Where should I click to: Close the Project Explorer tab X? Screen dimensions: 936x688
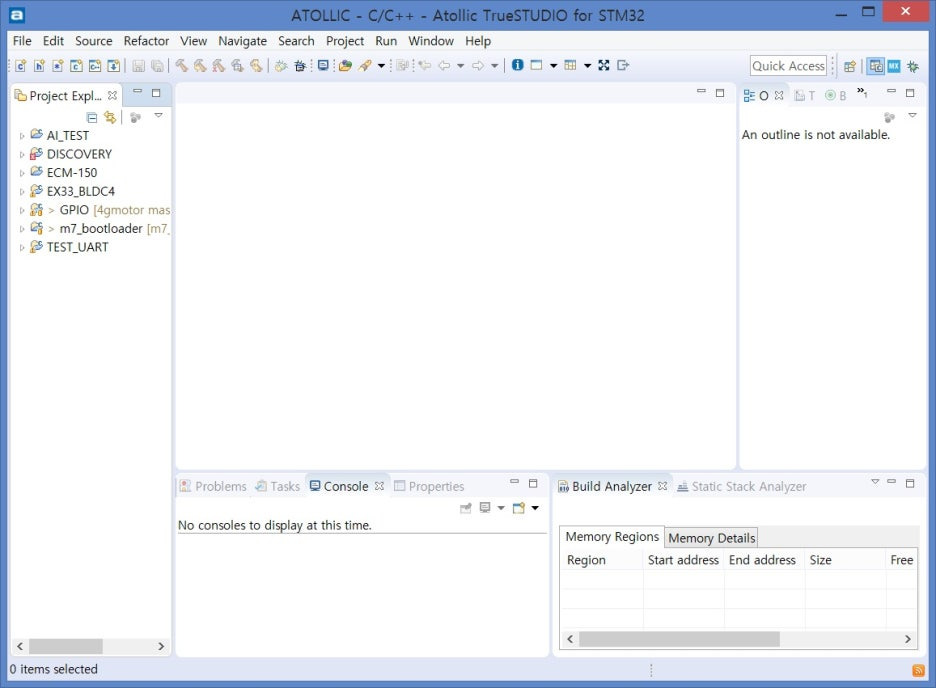112,95
